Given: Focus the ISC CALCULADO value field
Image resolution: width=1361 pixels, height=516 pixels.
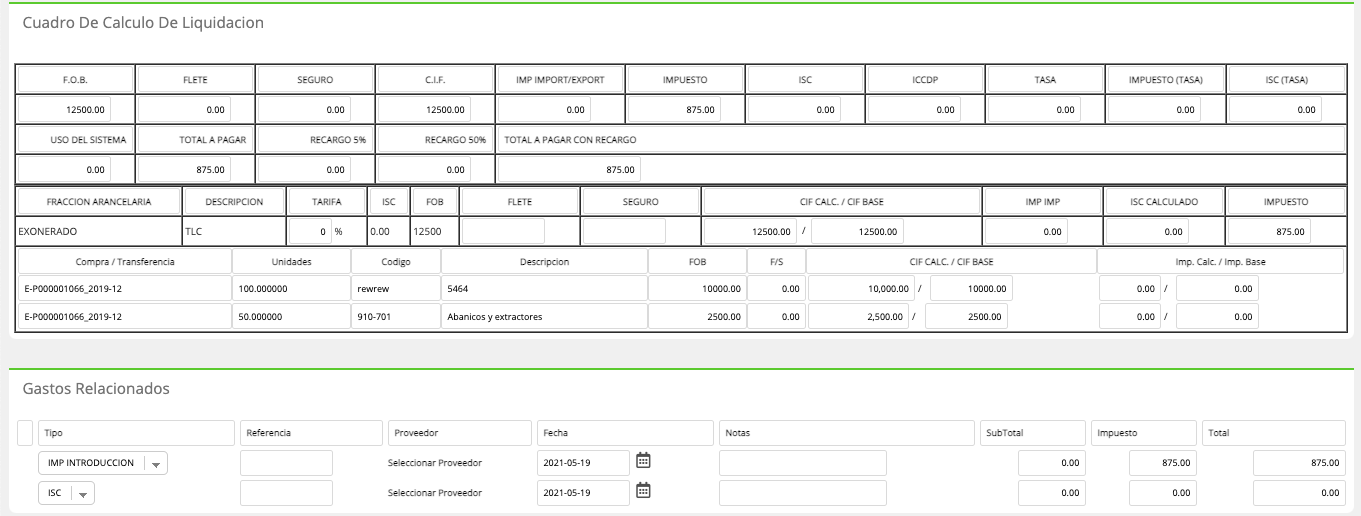Looking at the screenshot, I should point(1147,231).
